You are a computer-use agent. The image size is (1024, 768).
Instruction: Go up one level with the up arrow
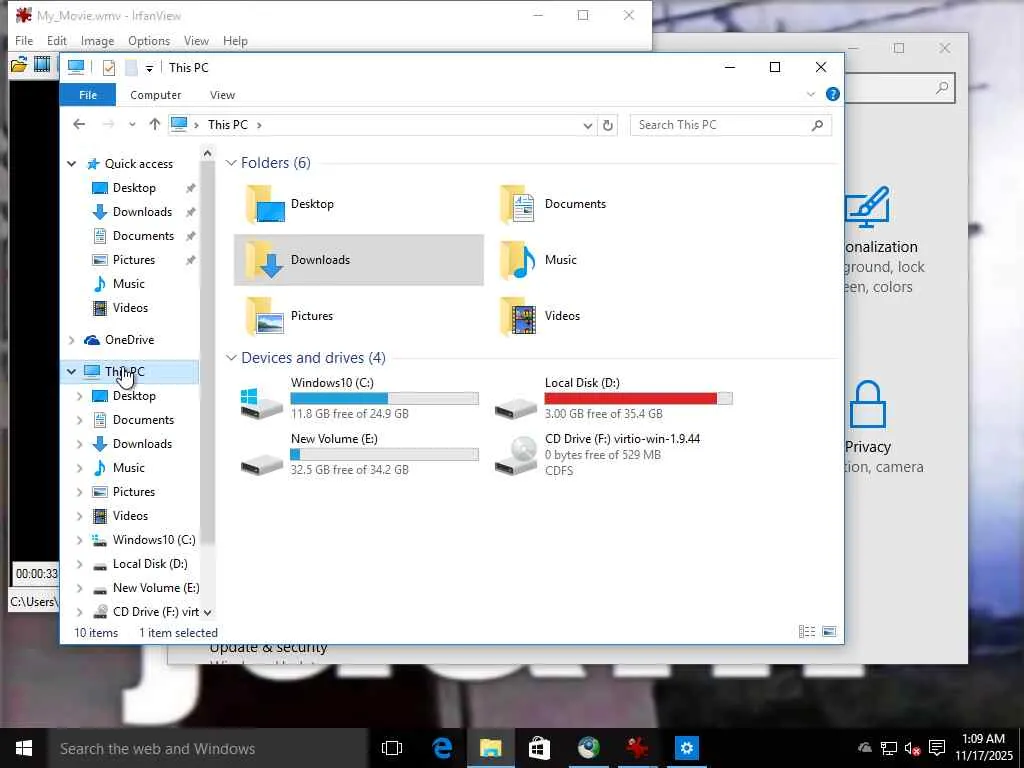(155, 124)
